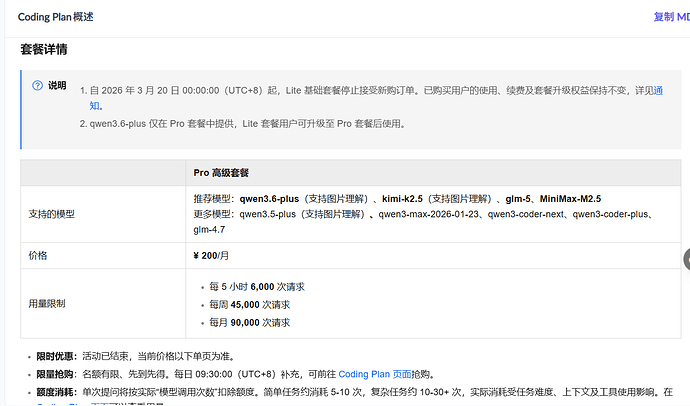690x406 pixels.
Task: Open the Coding Plan 页面 link
Action: point(374,374)
